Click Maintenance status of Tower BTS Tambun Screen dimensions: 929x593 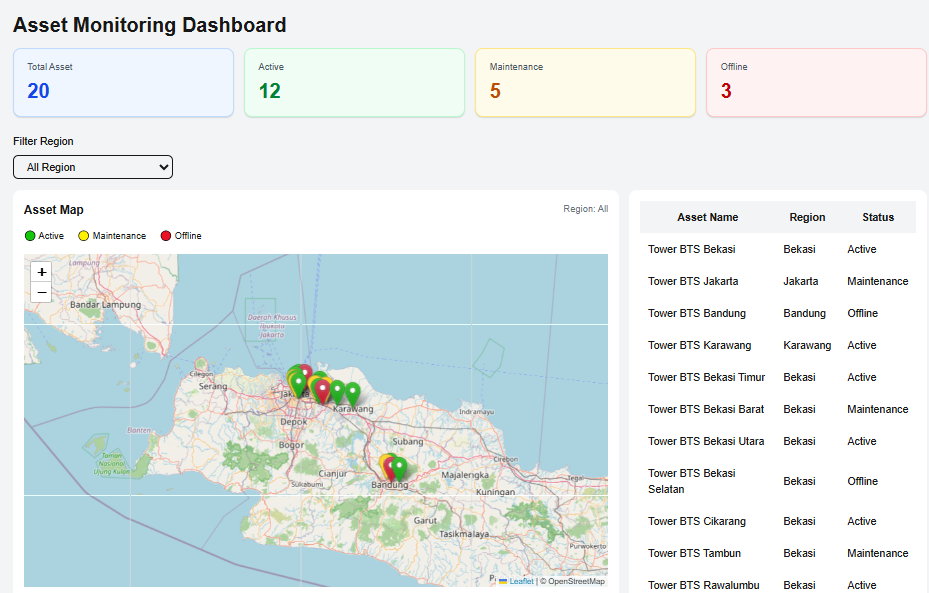point(877,553)
